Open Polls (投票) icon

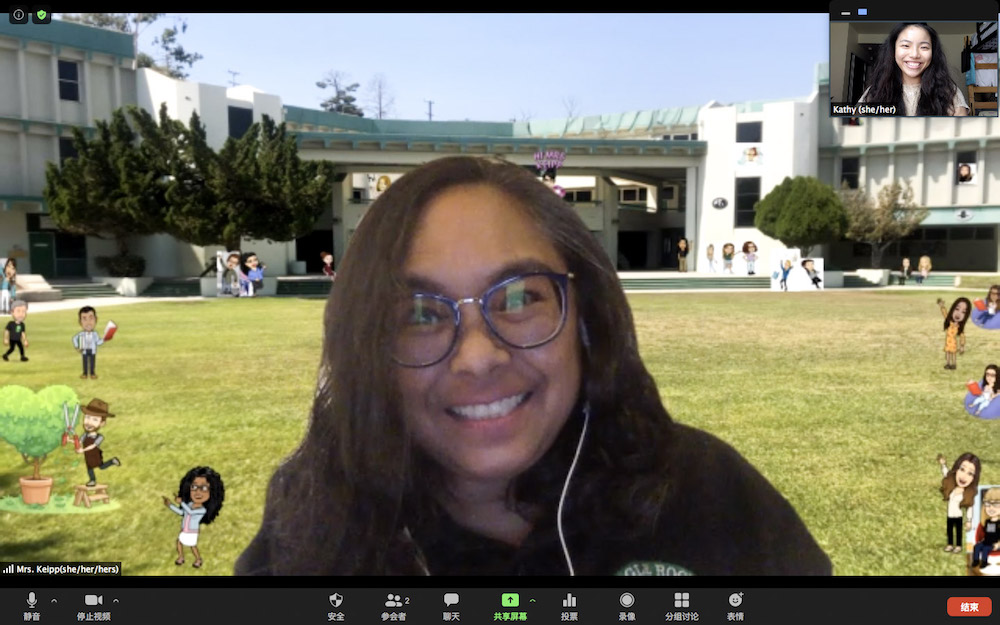click(569, 604)
